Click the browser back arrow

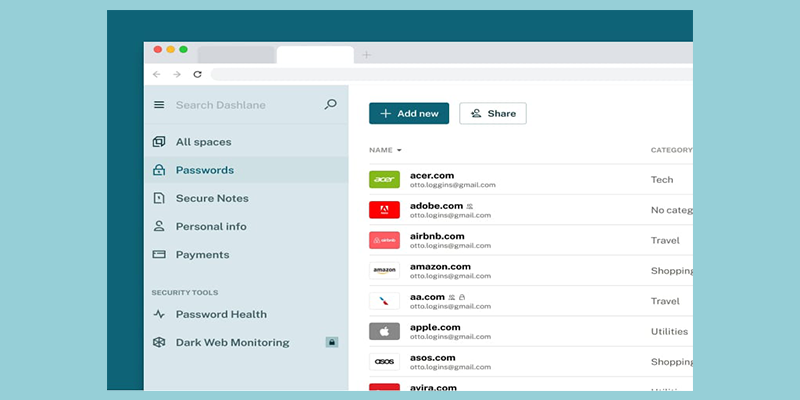(157, 74)
